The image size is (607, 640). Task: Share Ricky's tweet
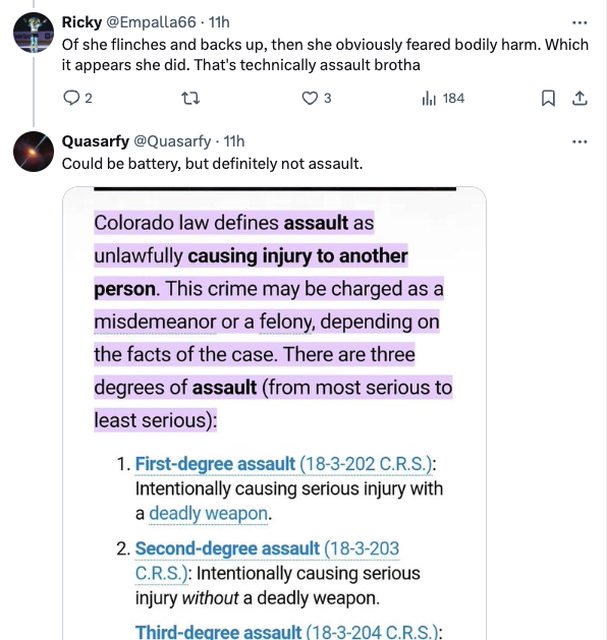point(578,98)
